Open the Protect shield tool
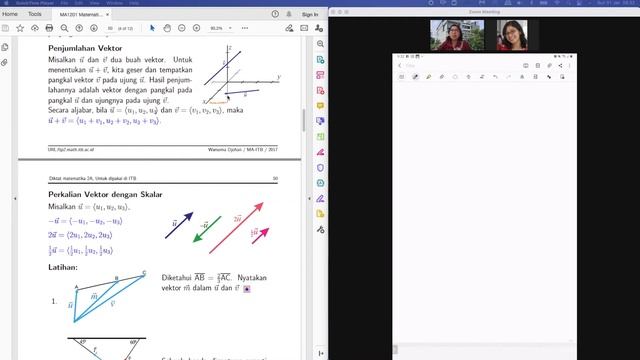Viewport: 640px width, 360px height. click(320, 168)
